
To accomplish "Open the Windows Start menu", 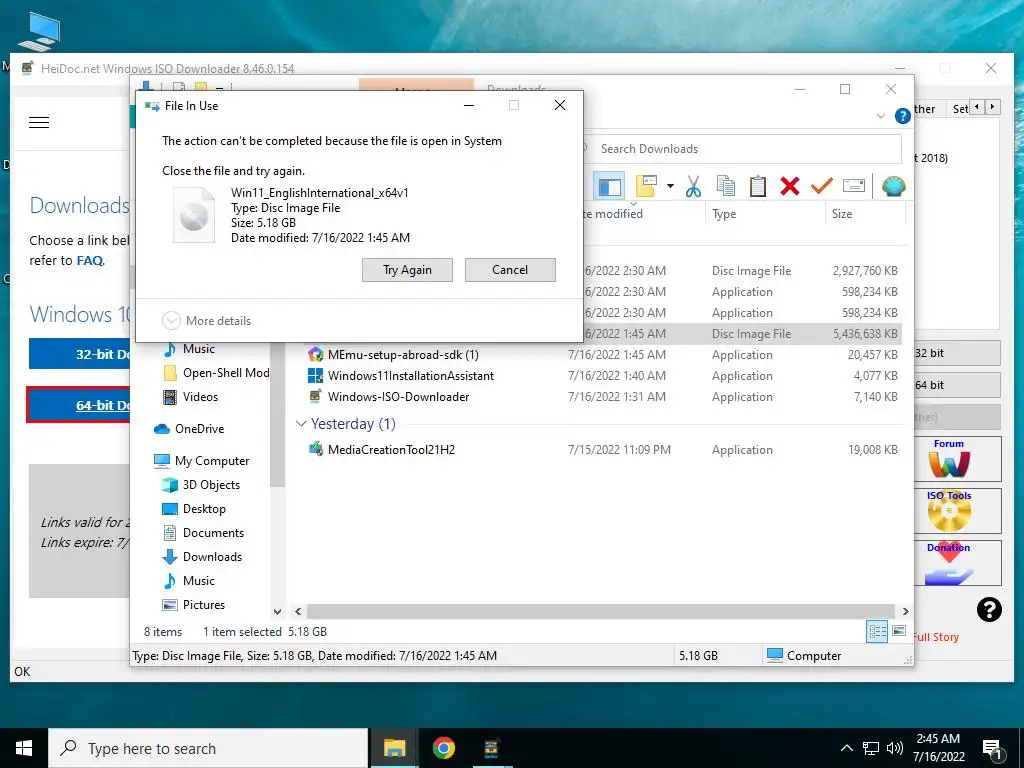I will [x=24, y=748].
